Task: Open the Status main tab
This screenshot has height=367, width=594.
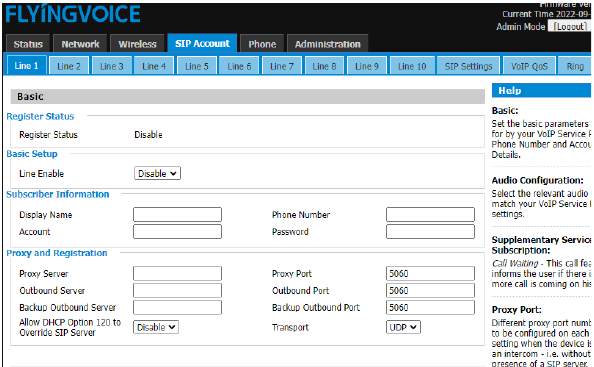Action: (x=28, y=44)
